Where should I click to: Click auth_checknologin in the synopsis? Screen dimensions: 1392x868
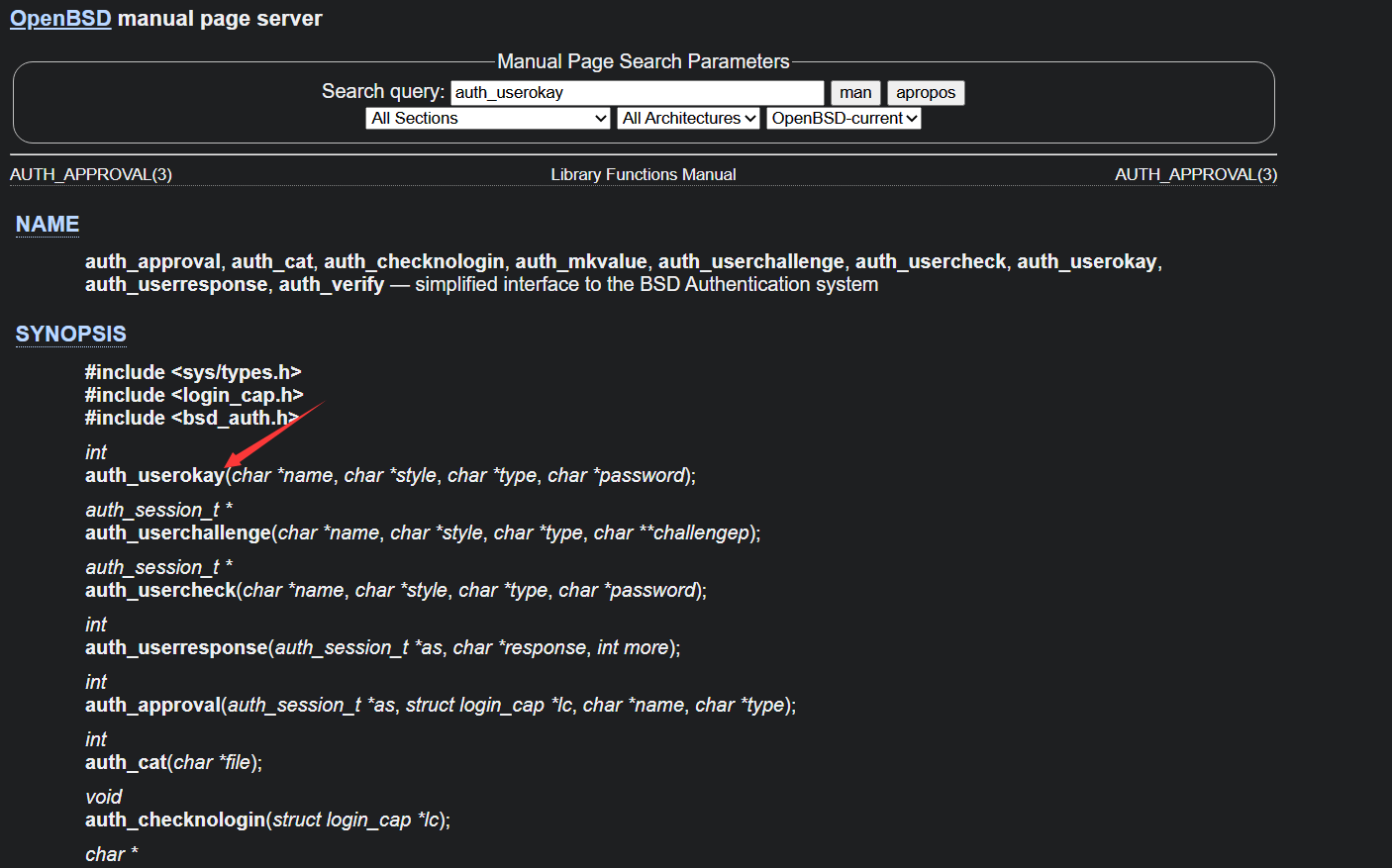coord(175,820)
